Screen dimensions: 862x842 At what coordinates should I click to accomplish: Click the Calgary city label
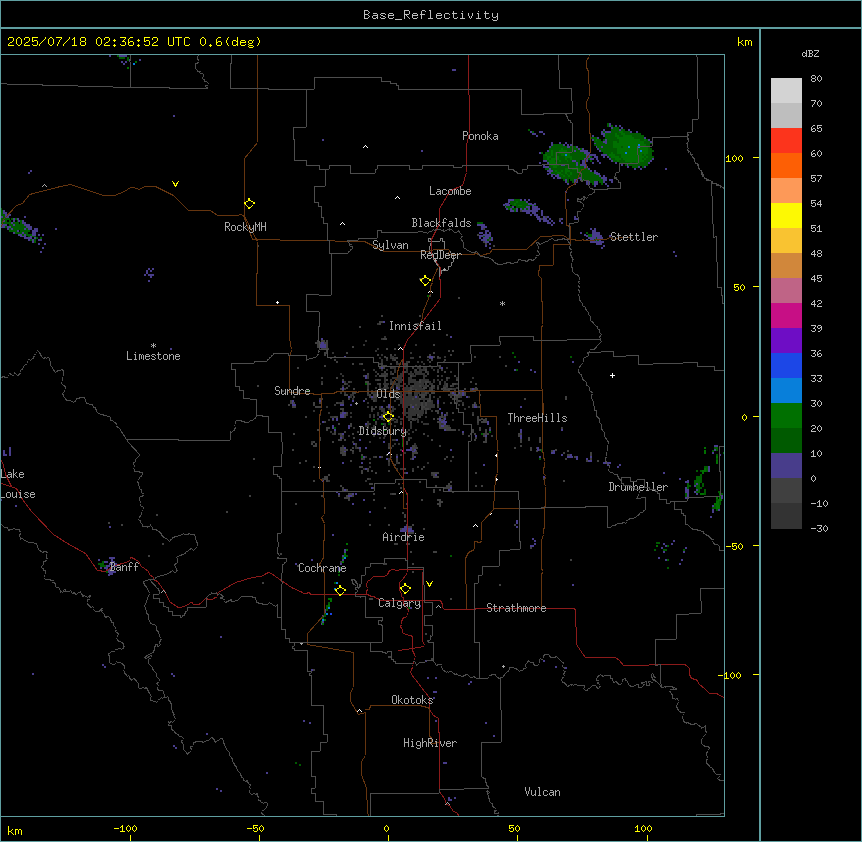pos(399,603)
